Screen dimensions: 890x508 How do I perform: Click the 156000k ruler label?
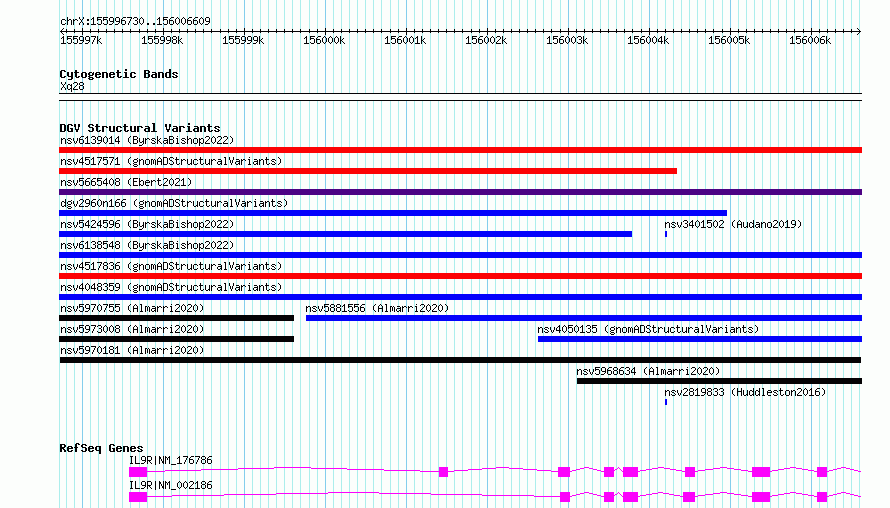[x=324, y=40]
